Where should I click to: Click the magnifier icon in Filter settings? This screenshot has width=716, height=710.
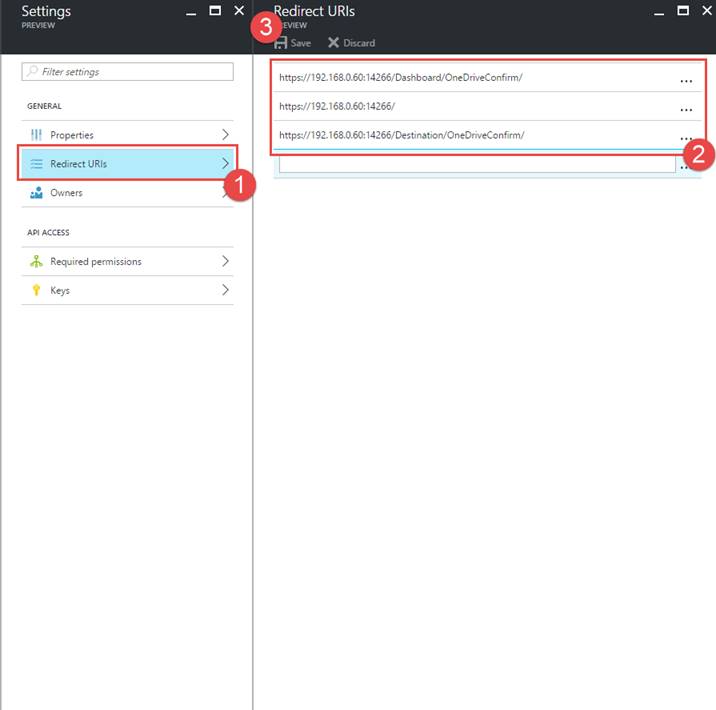pyautogui.click(x=33, y=72)
